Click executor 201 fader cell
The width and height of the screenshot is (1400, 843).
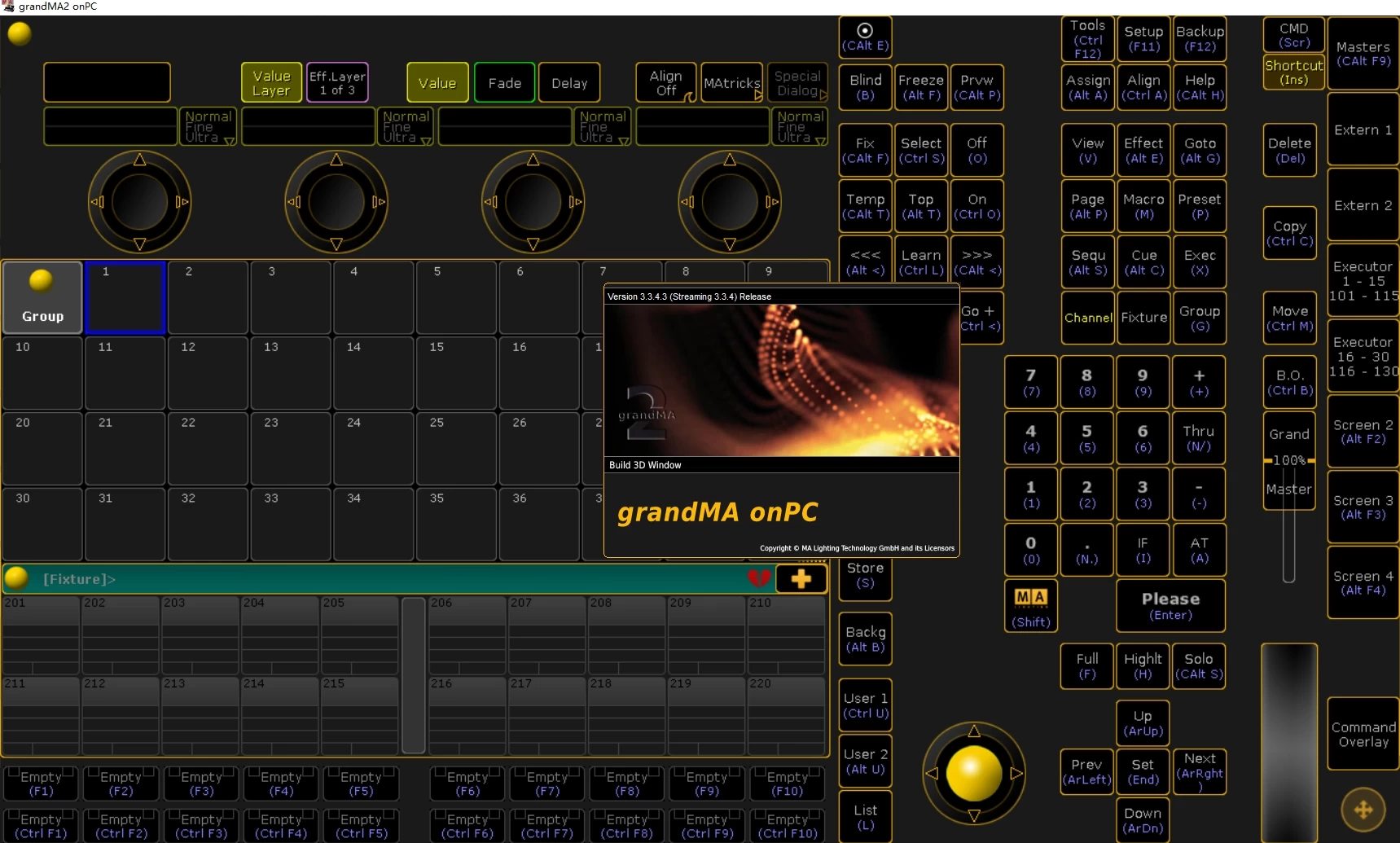(x=41, y=635)
